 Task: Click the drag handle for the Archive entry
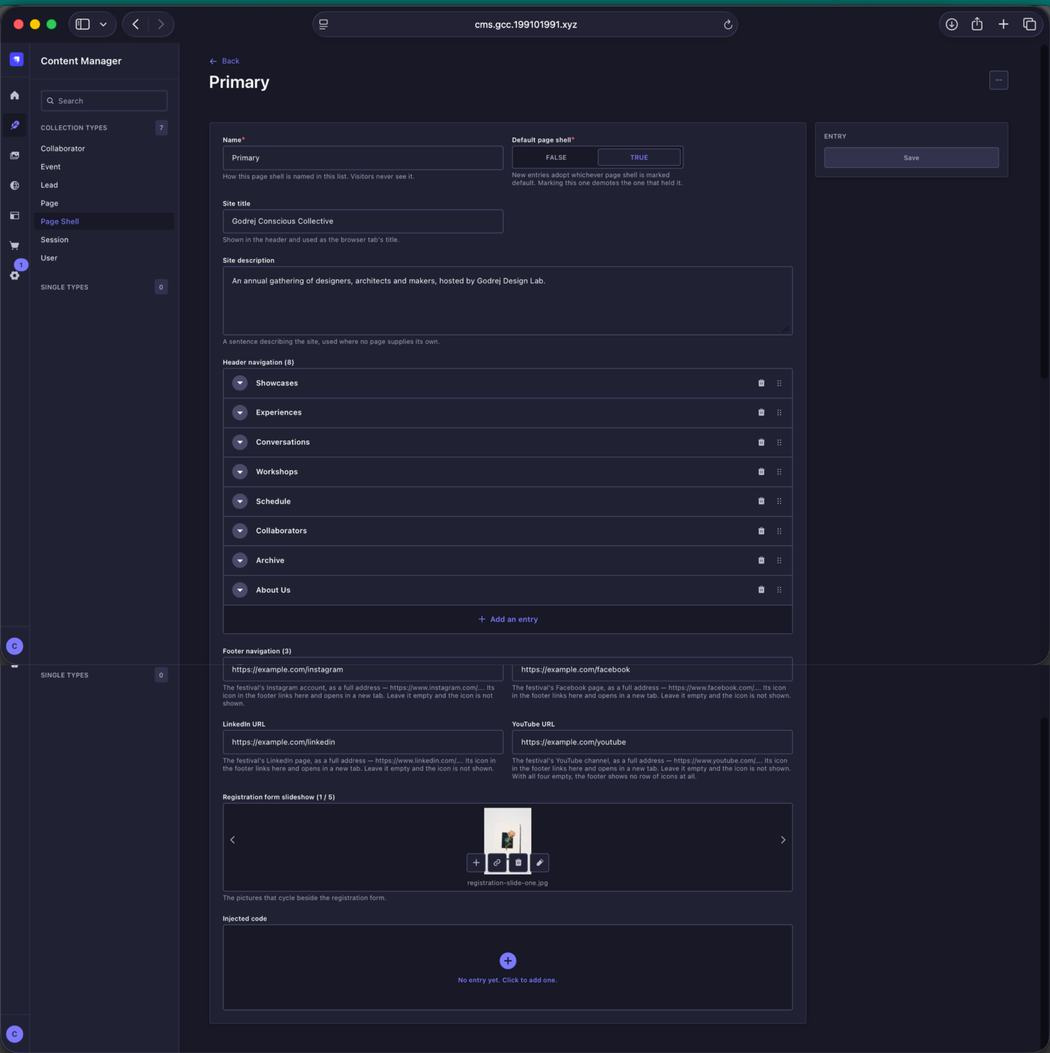tap(779, 560)
